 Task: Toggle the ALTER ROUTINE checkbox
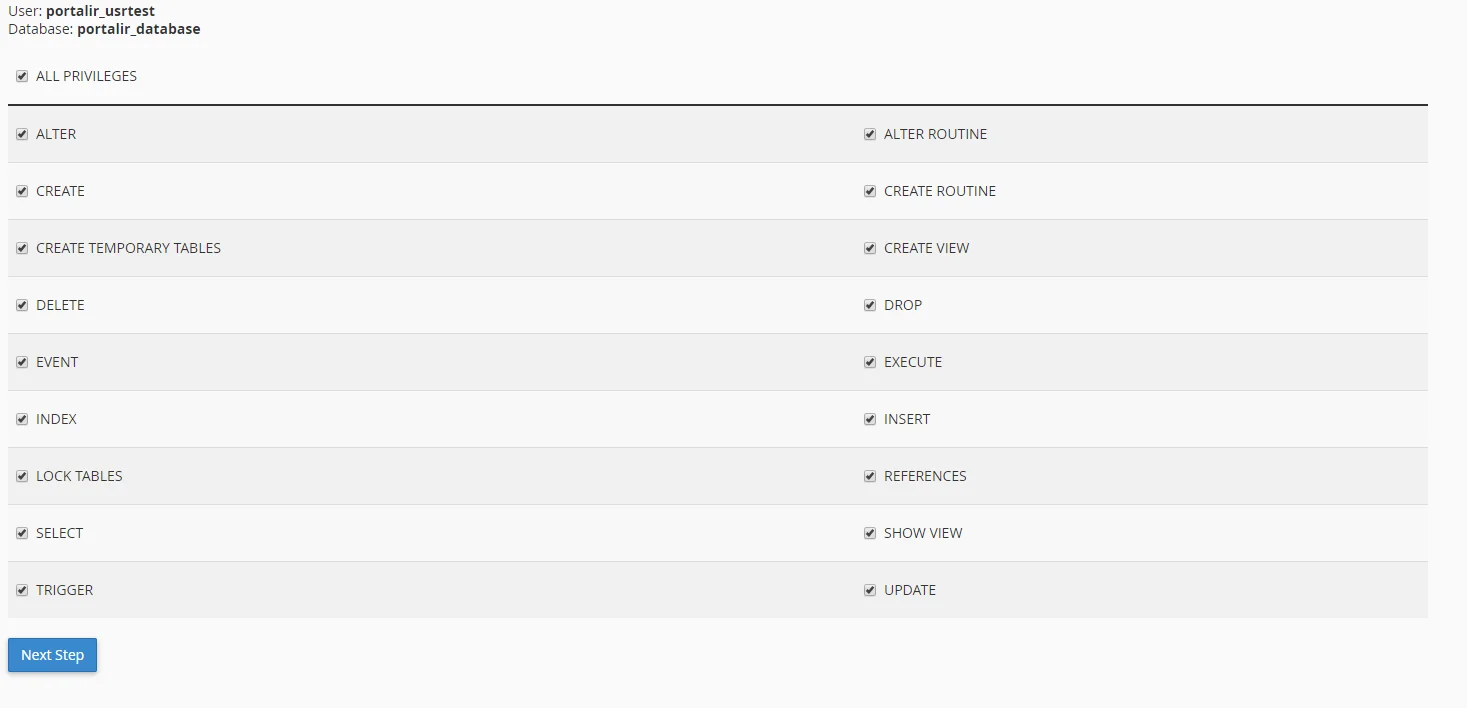pos(870,134)
